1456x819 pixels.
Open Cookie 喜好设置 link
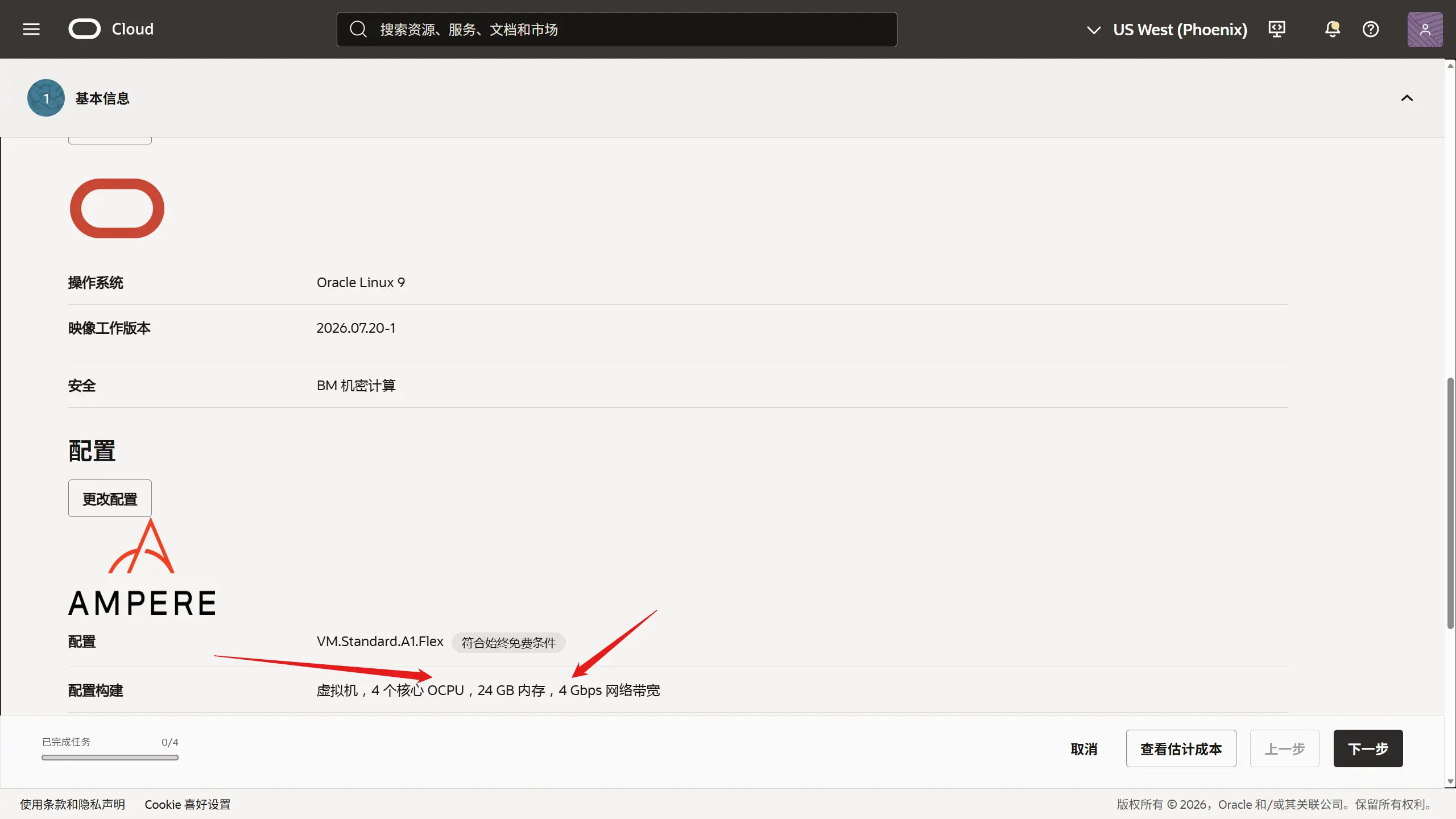tap(188, 804)
